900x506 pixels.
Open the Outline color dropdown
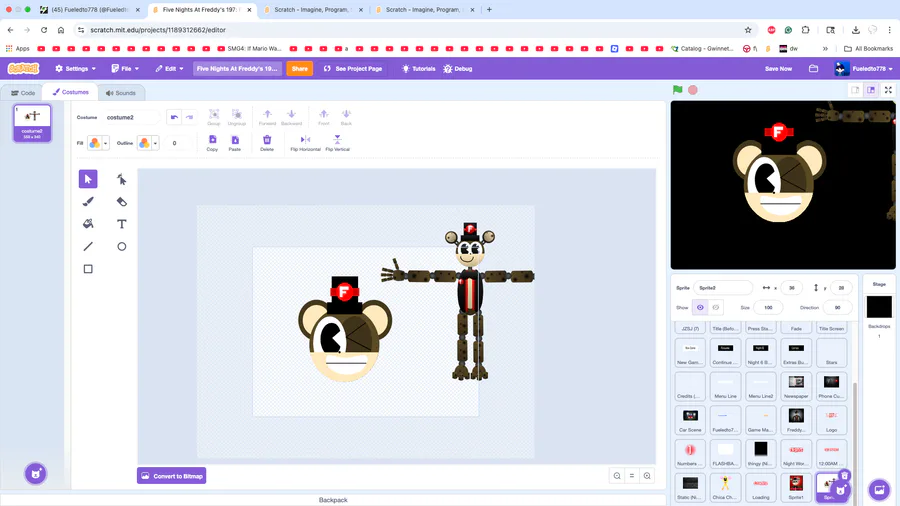[155, 143]
